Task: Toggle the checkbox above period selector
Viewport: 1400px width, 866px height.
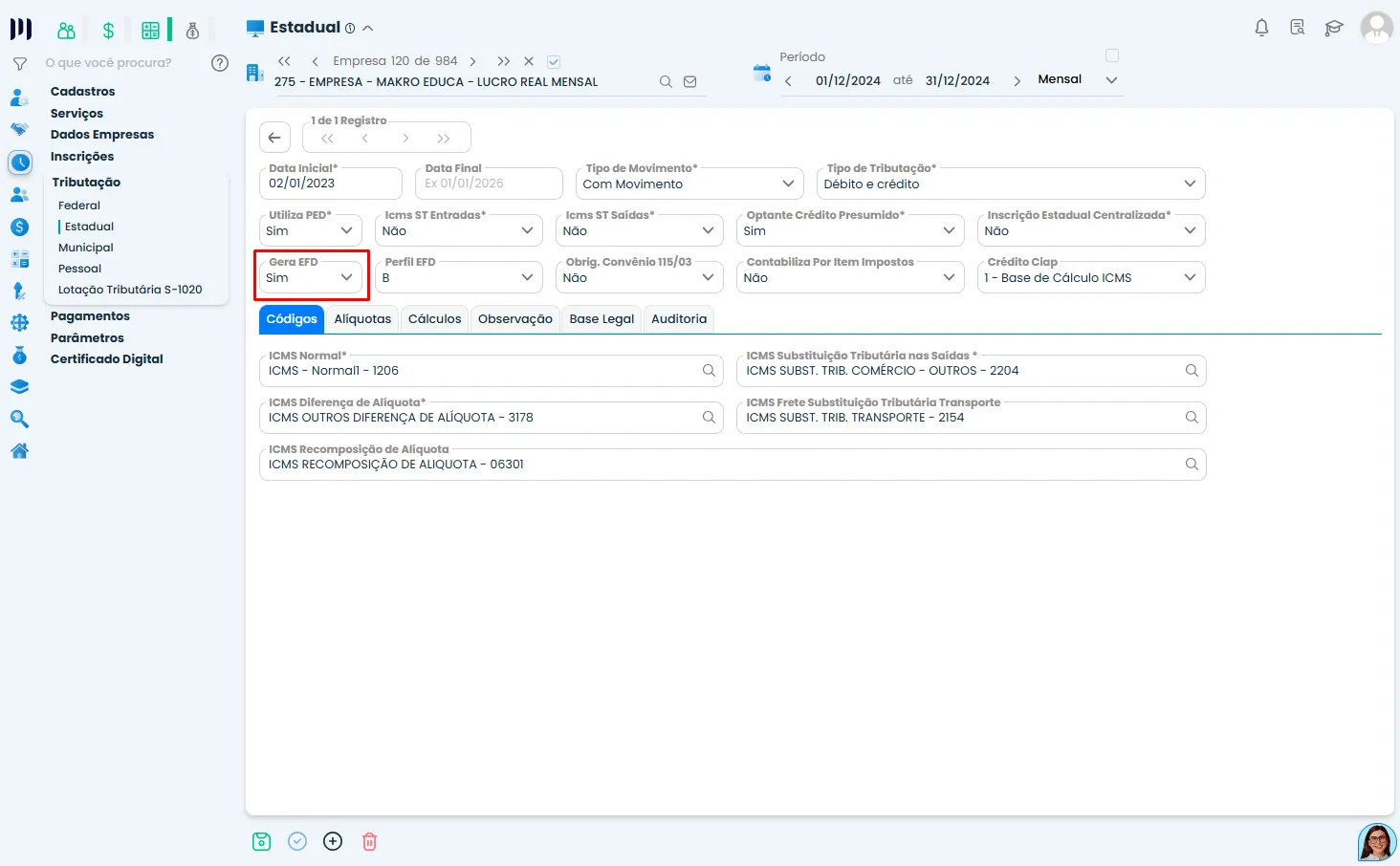Action: click(1112, 55)
